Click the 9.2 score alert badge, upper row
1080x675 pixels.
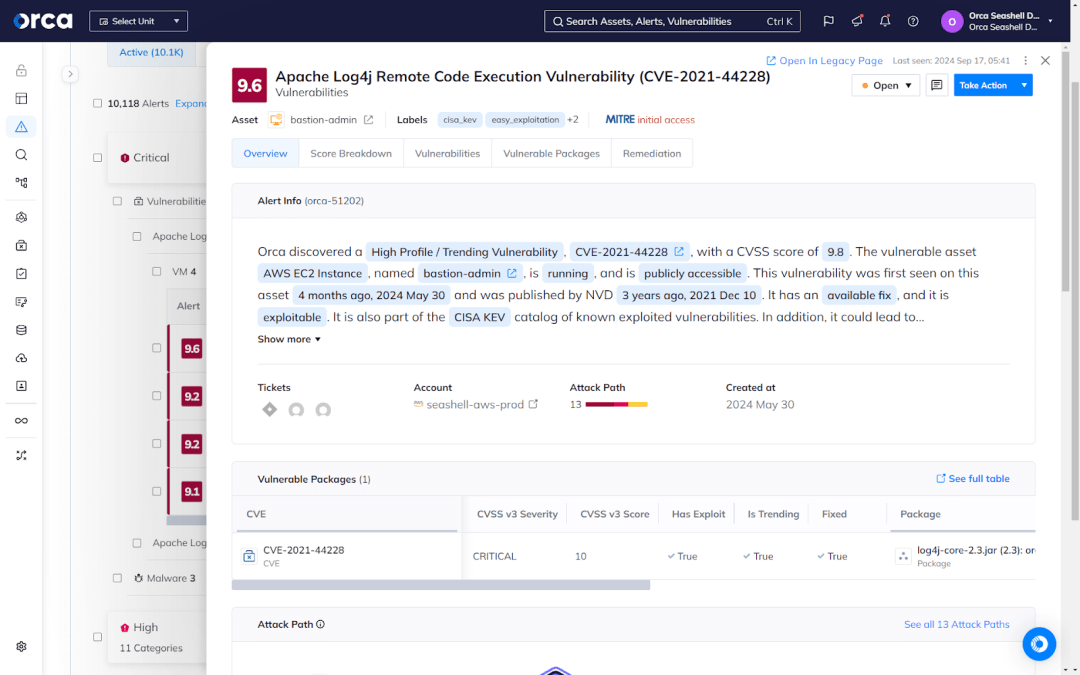point(191,396)
